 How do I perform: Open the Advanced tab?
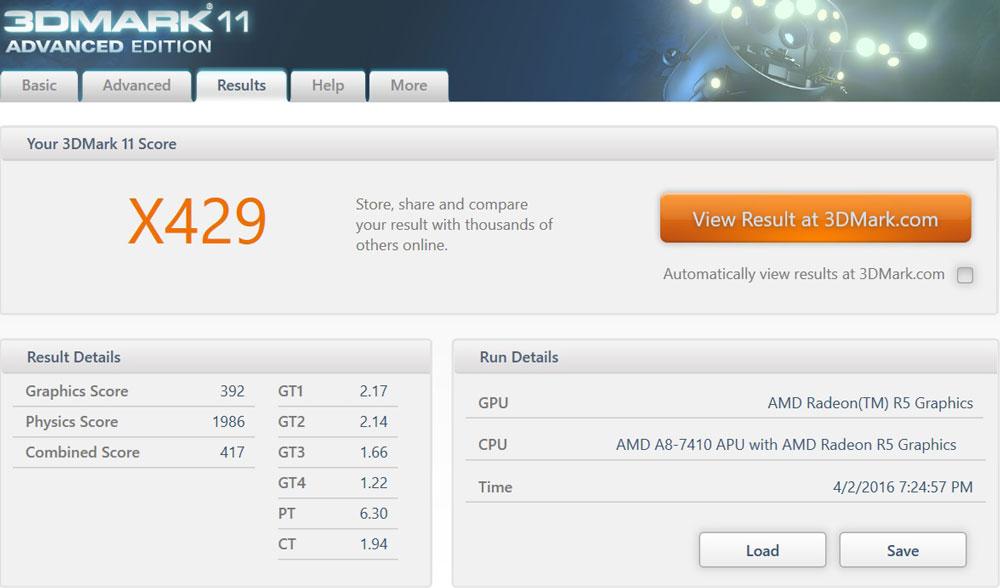coord(137,86)
